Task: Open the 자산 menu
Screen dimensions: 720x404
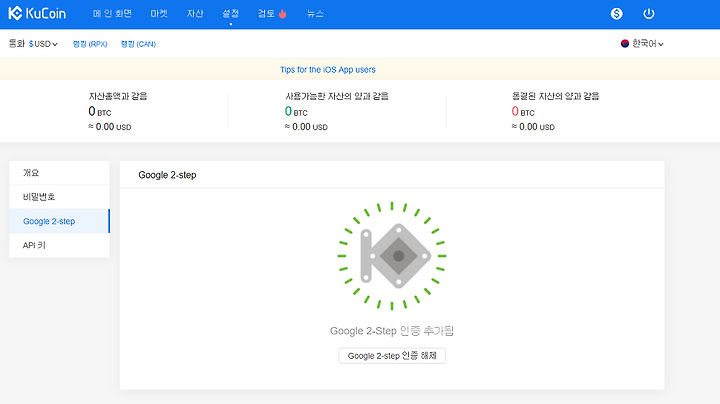Action: click(195, 14)
